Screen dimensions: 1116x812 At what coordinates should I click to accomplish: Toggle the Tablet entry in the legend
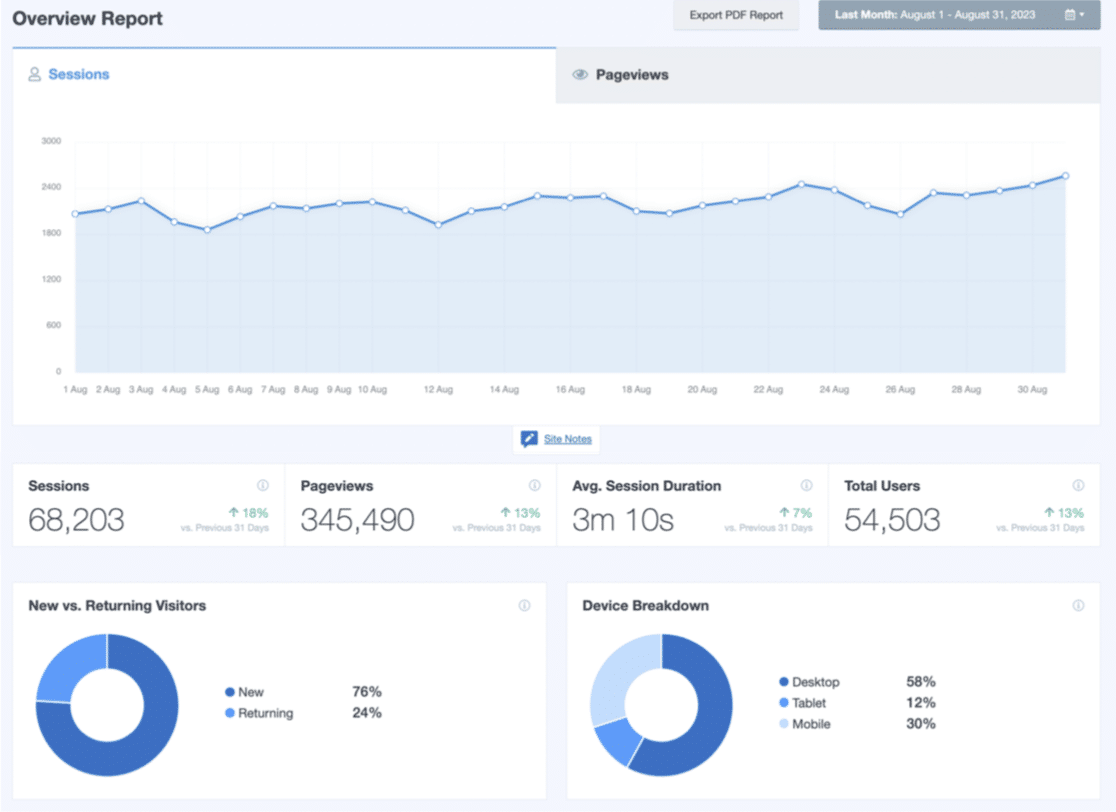click(x=809, y=703)
